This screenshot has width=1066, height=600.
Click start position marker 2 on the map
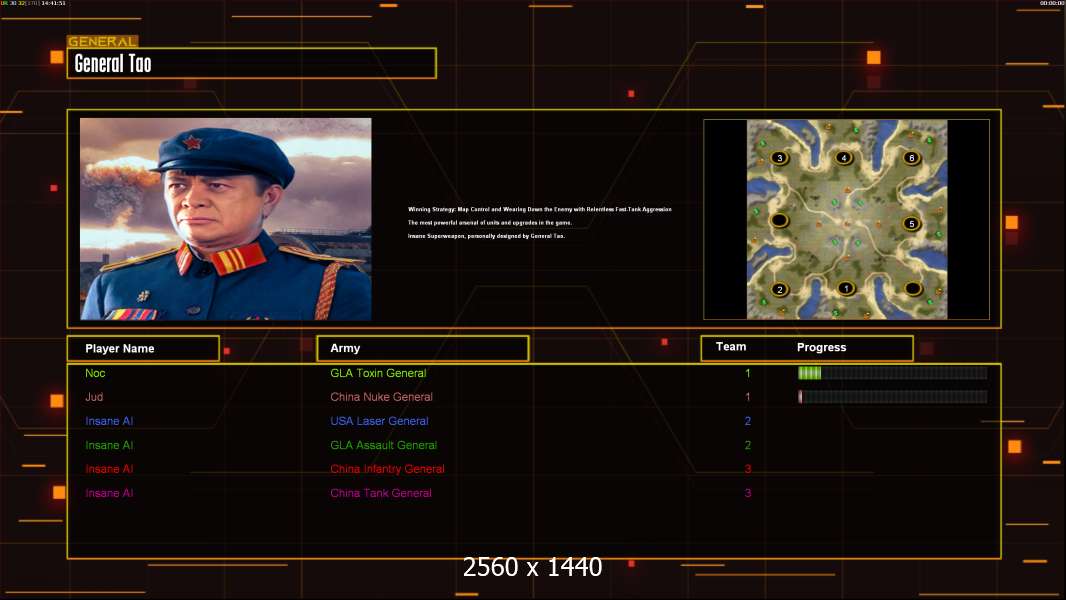tap(780, 289)
